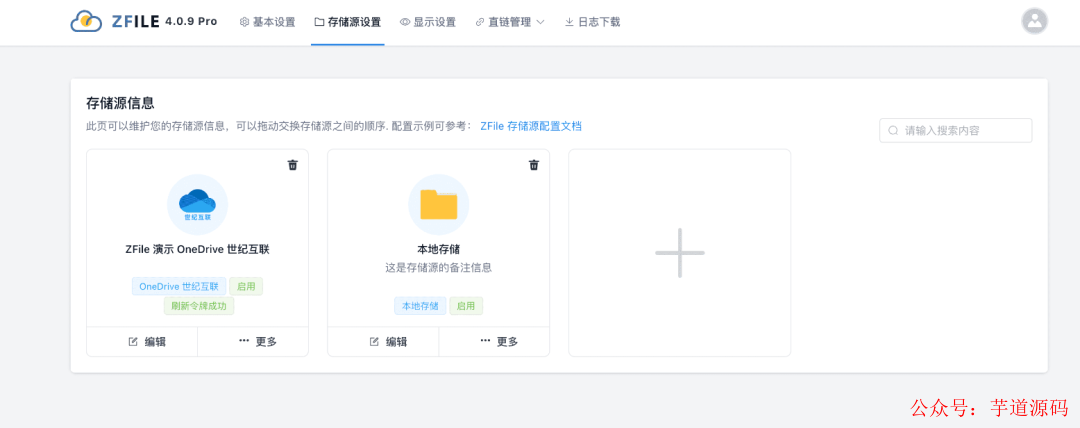Click the OneDrive 世纪互联 cloud icon
Screen dimensions: 1080x428
pyautogui.click(x=198, y=204)
